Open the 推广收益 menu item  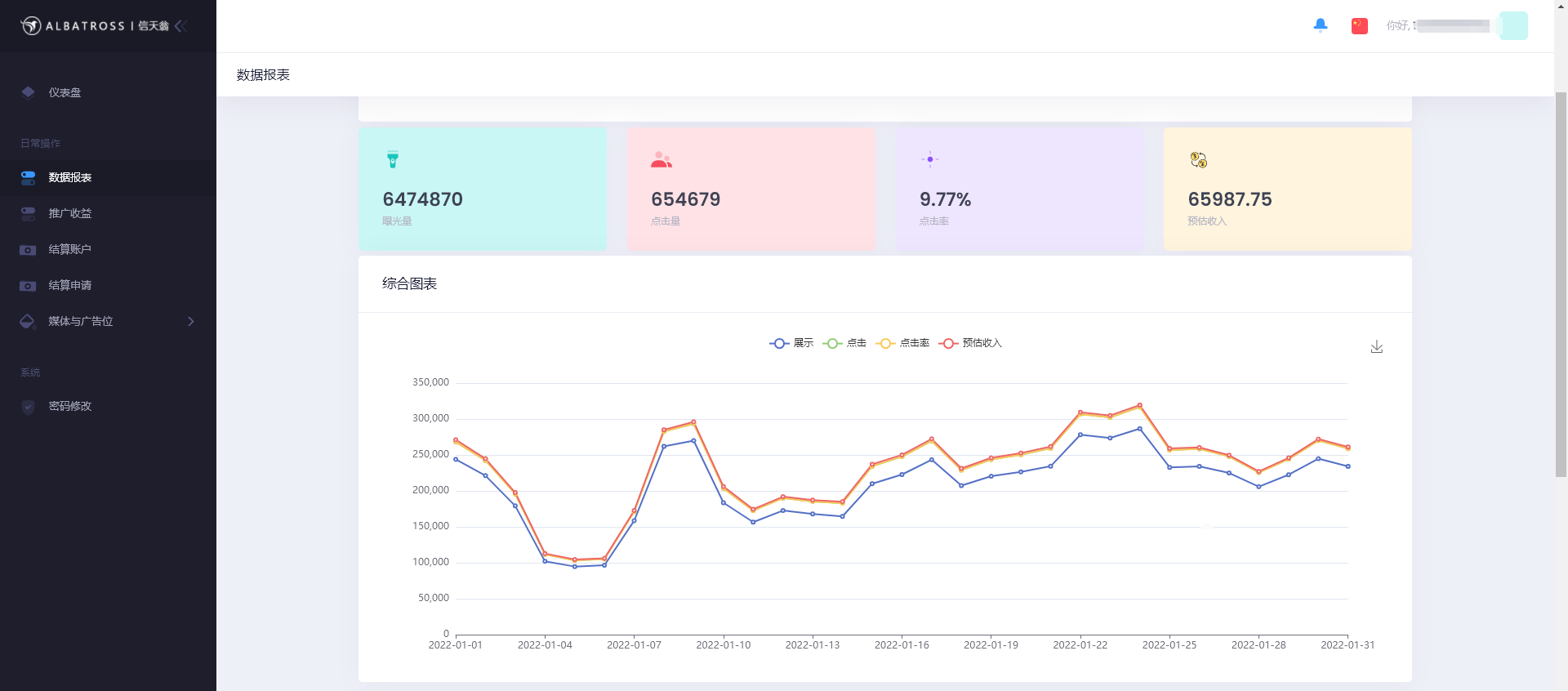coord(69,214)
